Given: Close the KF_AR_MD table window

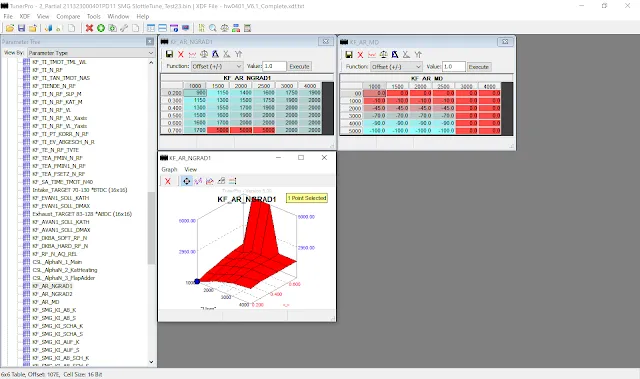Looking at the screenshot, I should click(x=505, y=42).
